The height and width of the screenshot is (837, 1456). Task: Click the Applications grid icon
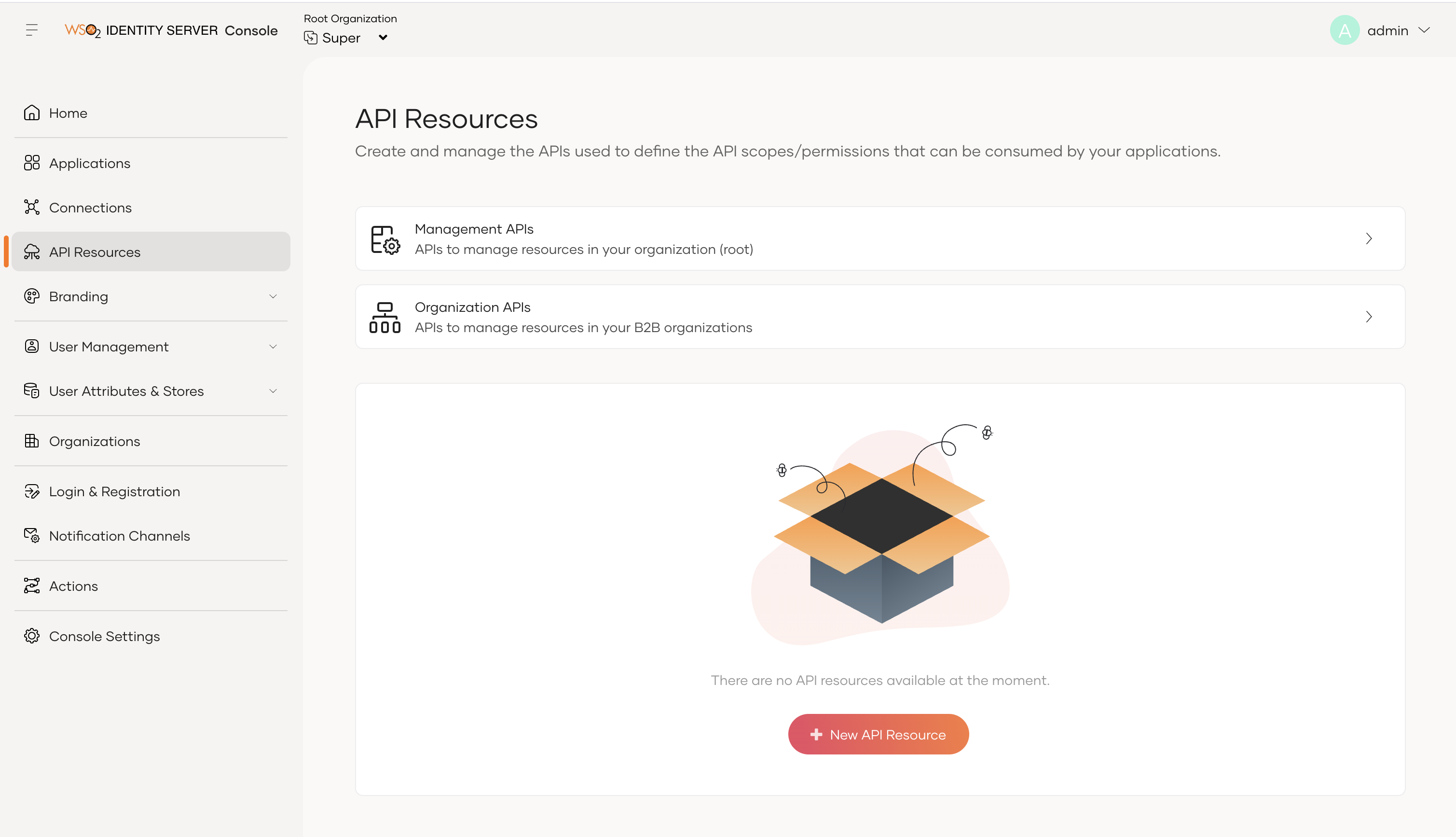click(31, 163)
